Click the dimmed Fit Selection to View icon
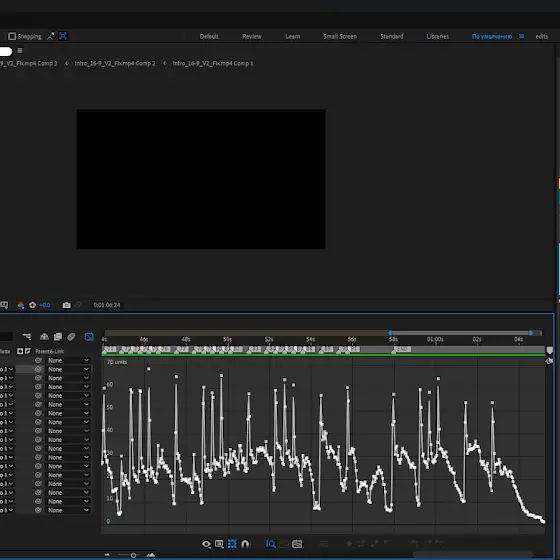The width and height of the screenshot is (560, 560). pos(284,544)
